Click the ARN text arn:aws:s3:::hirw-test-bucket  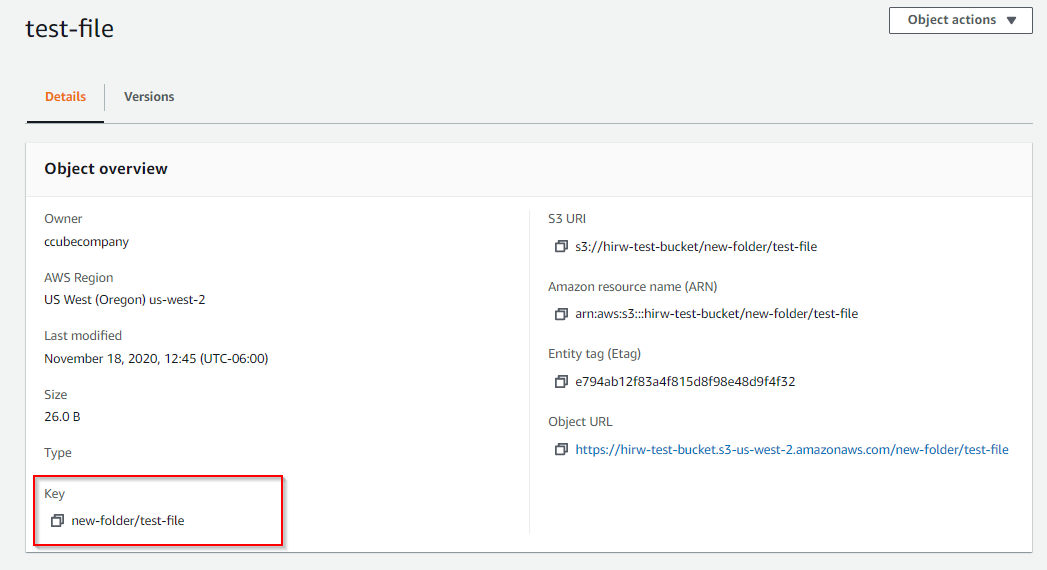coord(716,314)
